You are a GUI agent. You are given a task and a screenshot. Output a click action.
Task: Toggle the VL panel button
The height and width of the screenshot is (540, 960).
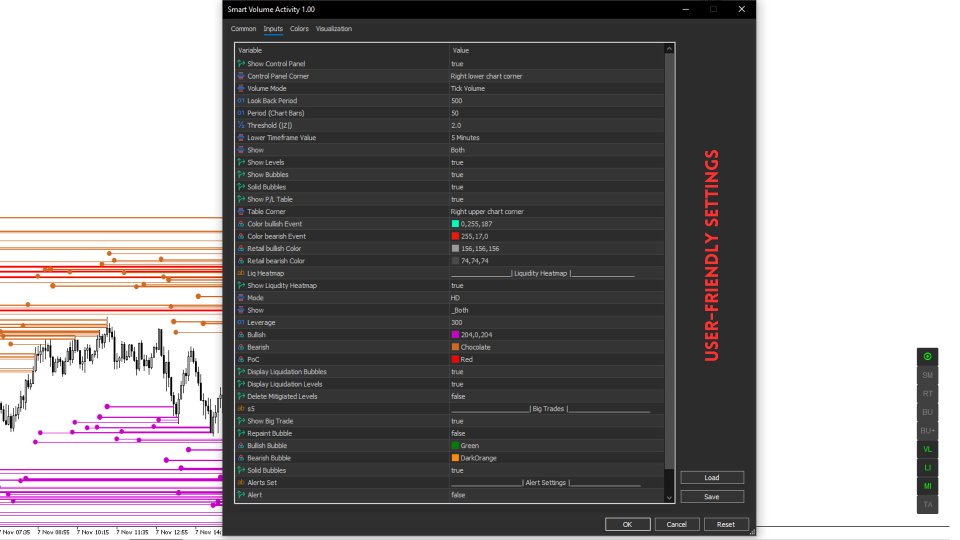point(927,449)
